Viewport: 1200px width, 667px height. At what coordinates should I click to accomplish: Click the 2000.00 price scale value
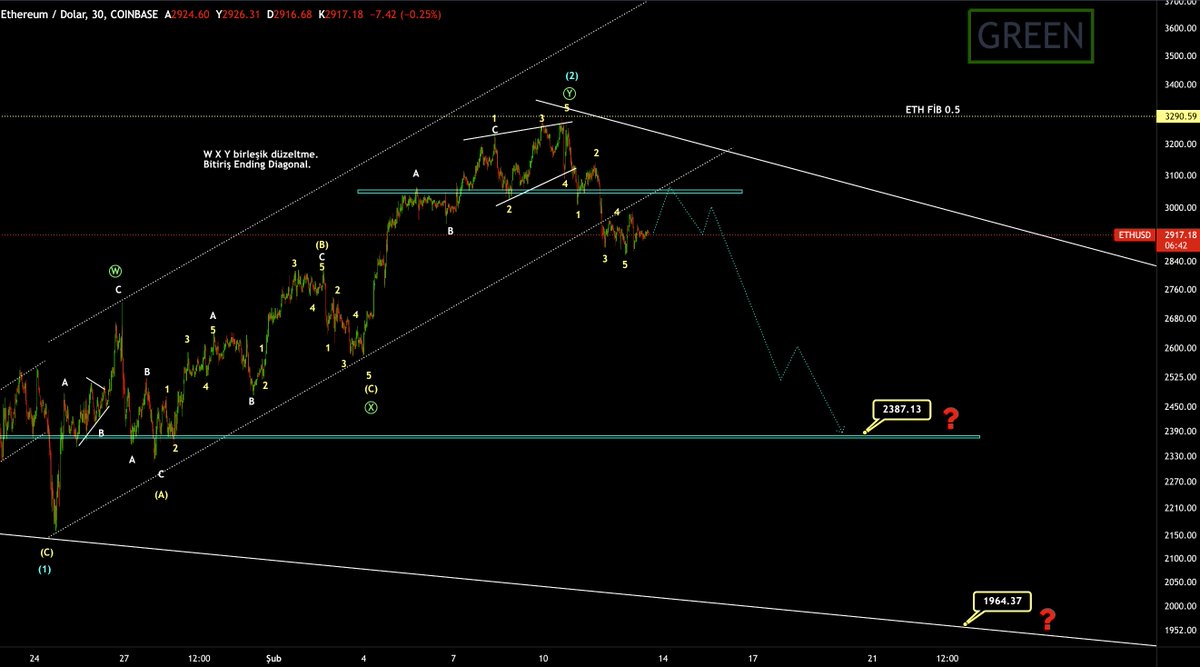[1178, 606]
